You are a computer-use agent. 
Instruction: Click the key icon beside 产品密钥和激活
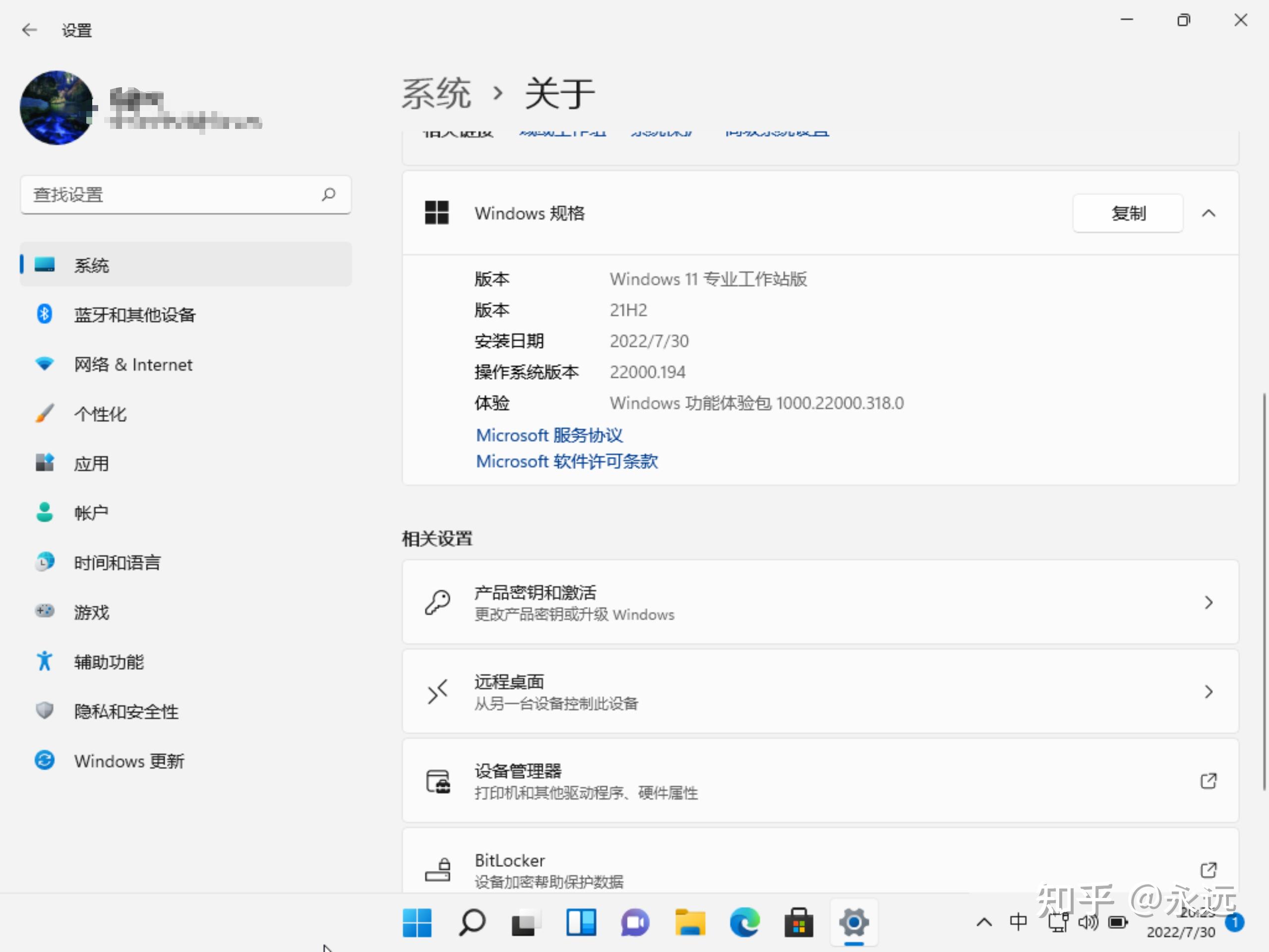point(438,602)
